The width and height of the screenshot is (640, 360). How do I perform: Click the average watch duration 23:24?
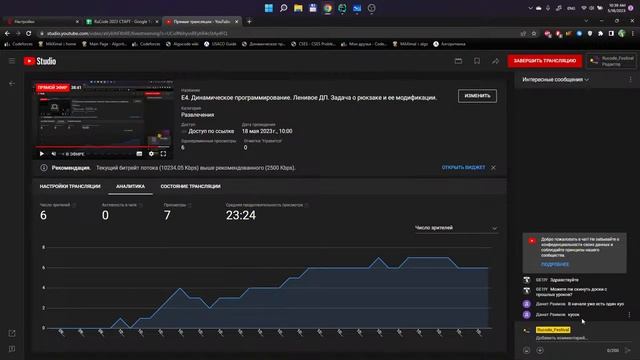pos(241,216)
